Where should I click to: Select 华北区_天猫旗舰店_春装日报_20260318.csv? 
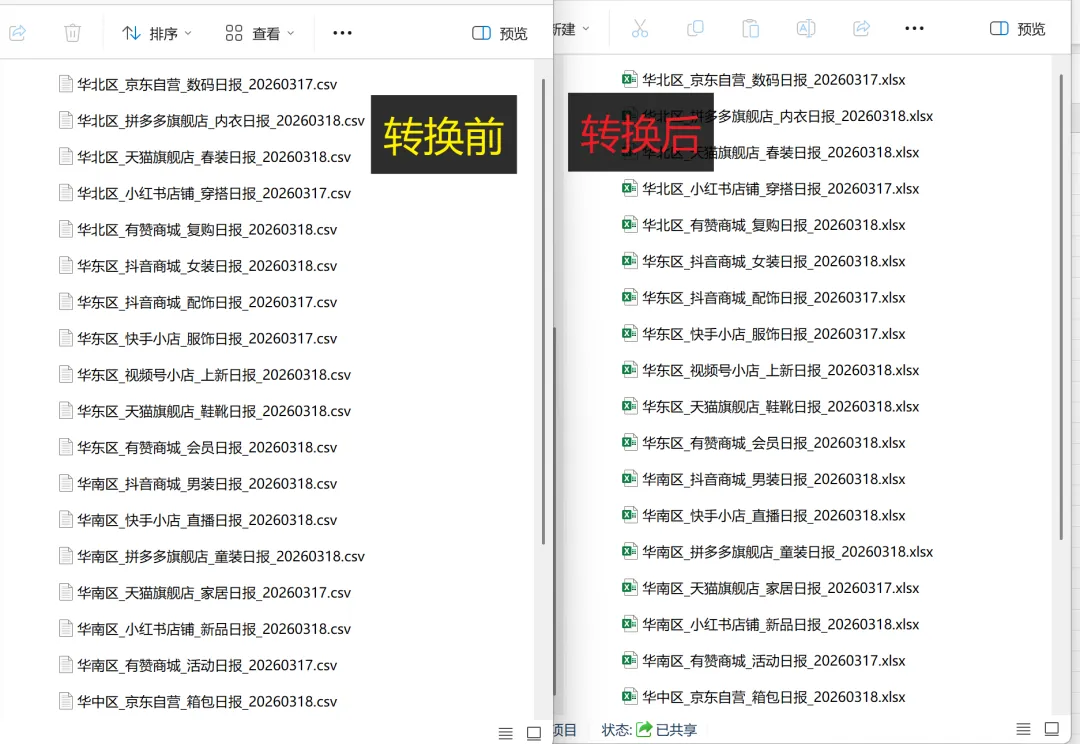click(x=205, y=157)
